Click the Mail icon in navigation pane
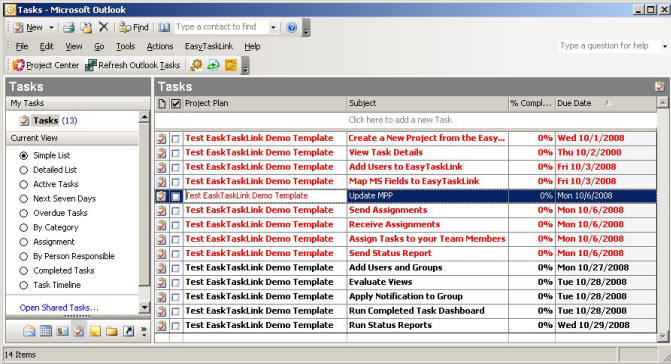Screen dimensions: 671x364 [29, 331]
